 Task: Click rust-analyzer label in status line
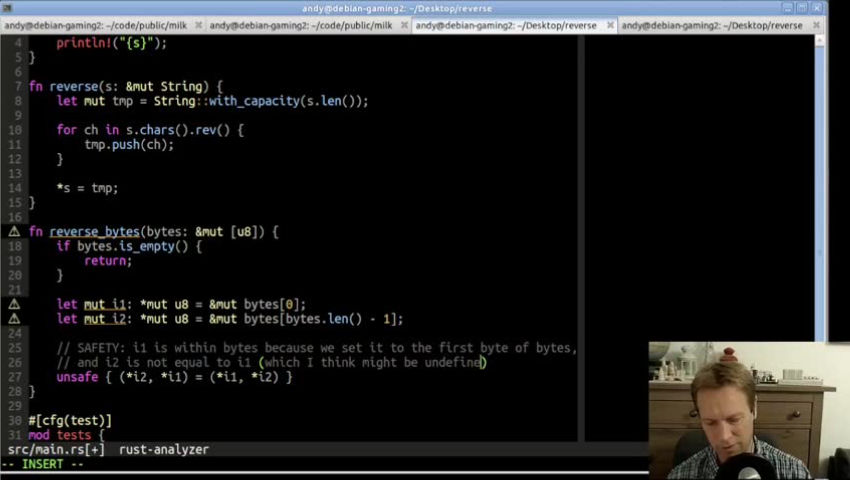pos(164,450)
